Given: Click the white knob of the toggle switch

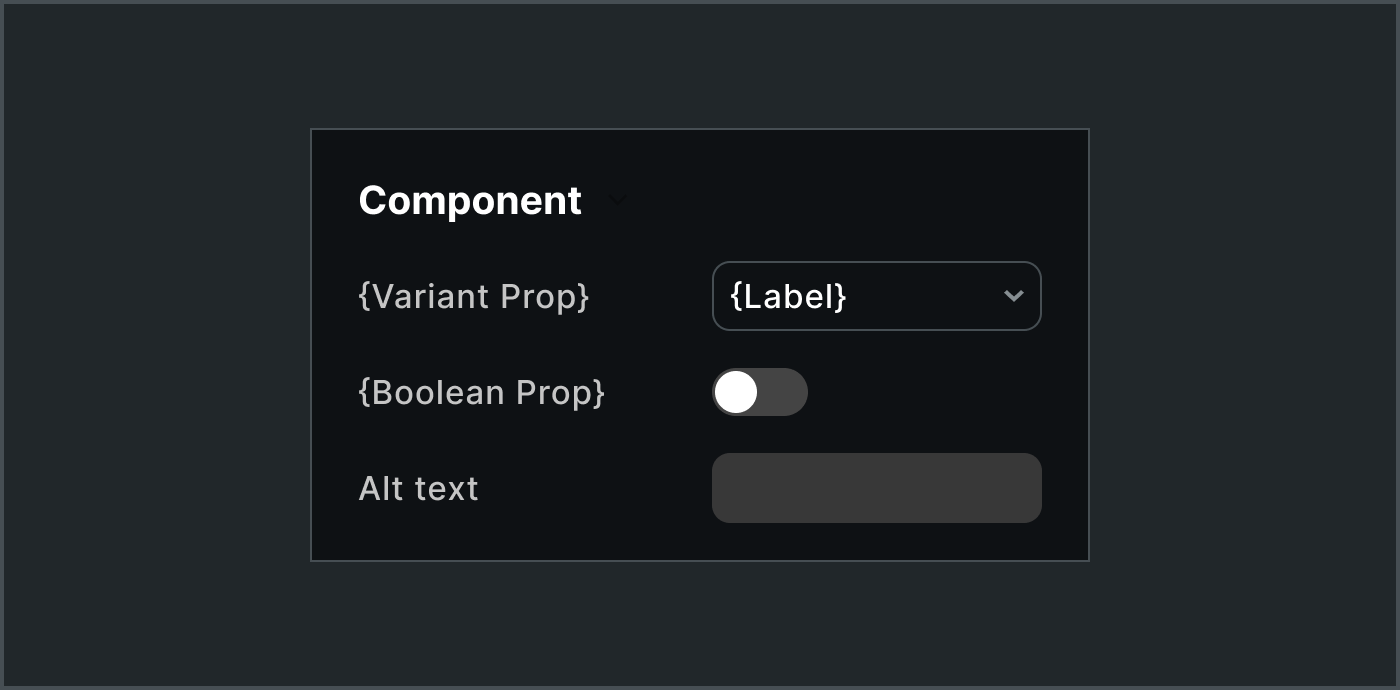Looking at the screenshot, I should pos(736,392).
